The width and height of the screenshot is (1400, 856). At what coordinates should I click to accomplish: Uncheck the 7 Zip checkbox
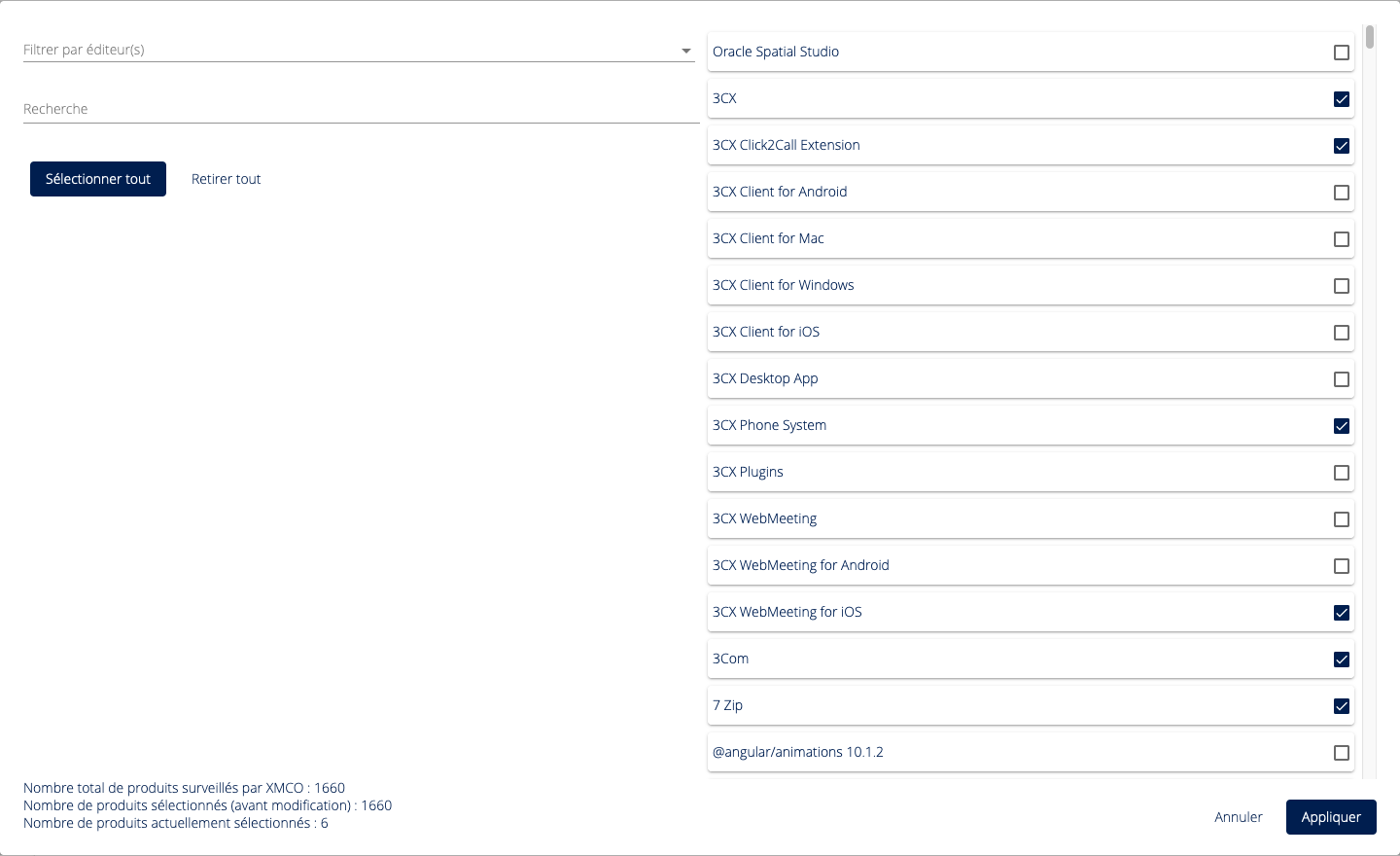[1342, 706]
